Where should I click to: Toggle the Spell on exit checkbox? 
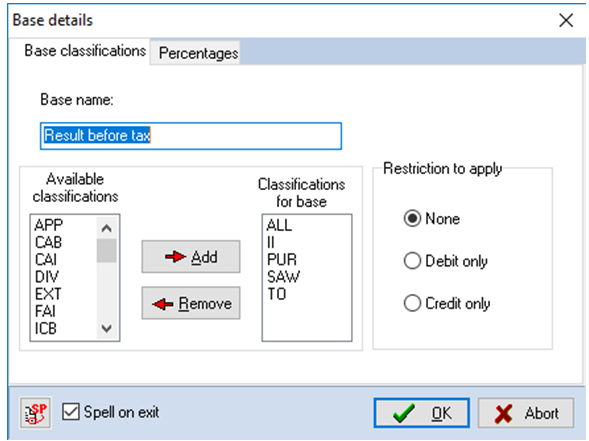coord(71,412)
